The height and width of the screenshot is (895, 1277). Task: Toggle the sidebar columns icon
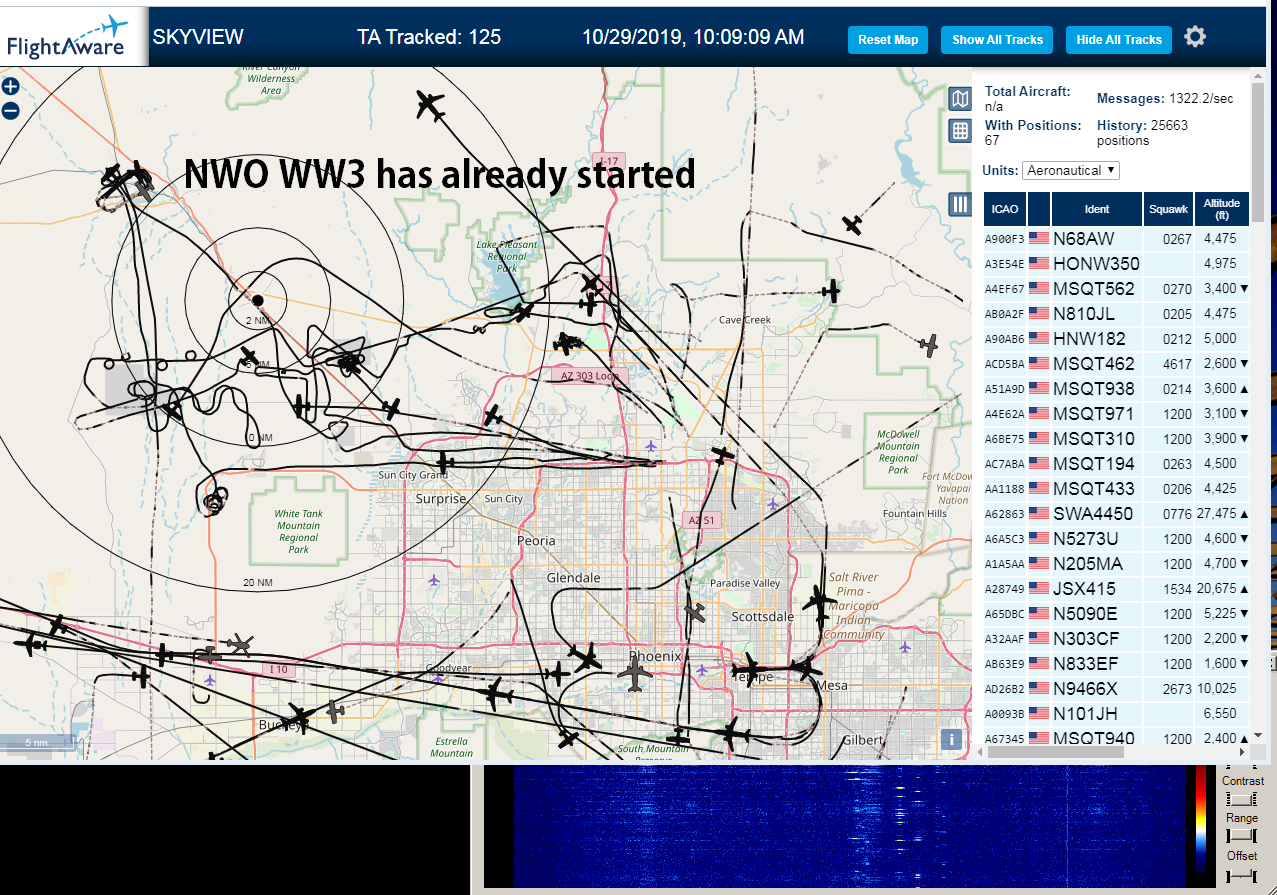(960, 204)
